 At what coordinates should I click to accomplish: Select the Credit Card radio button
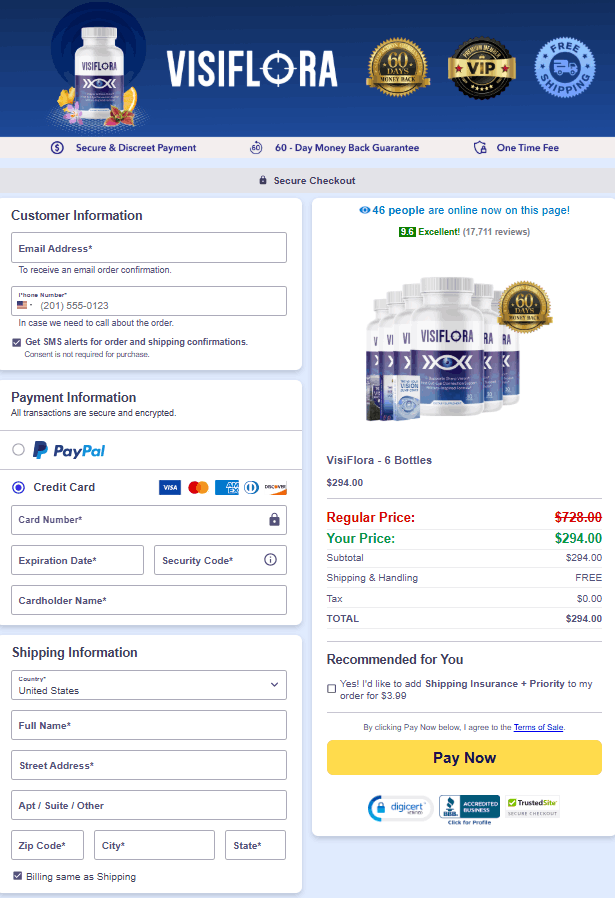(18, 487)
